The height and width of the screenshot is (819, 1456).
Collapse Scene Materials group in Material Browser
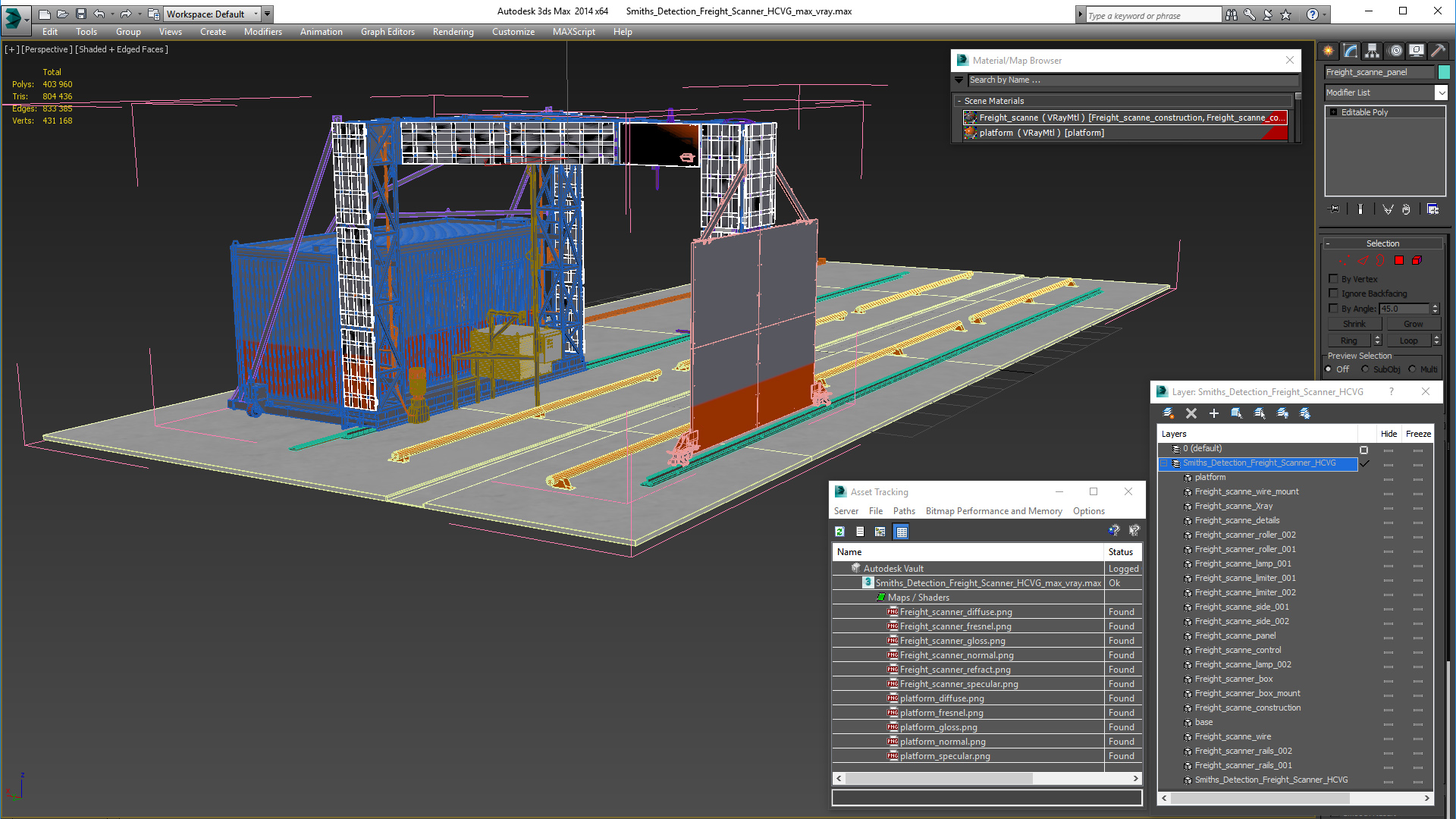(x=959, y=101)
